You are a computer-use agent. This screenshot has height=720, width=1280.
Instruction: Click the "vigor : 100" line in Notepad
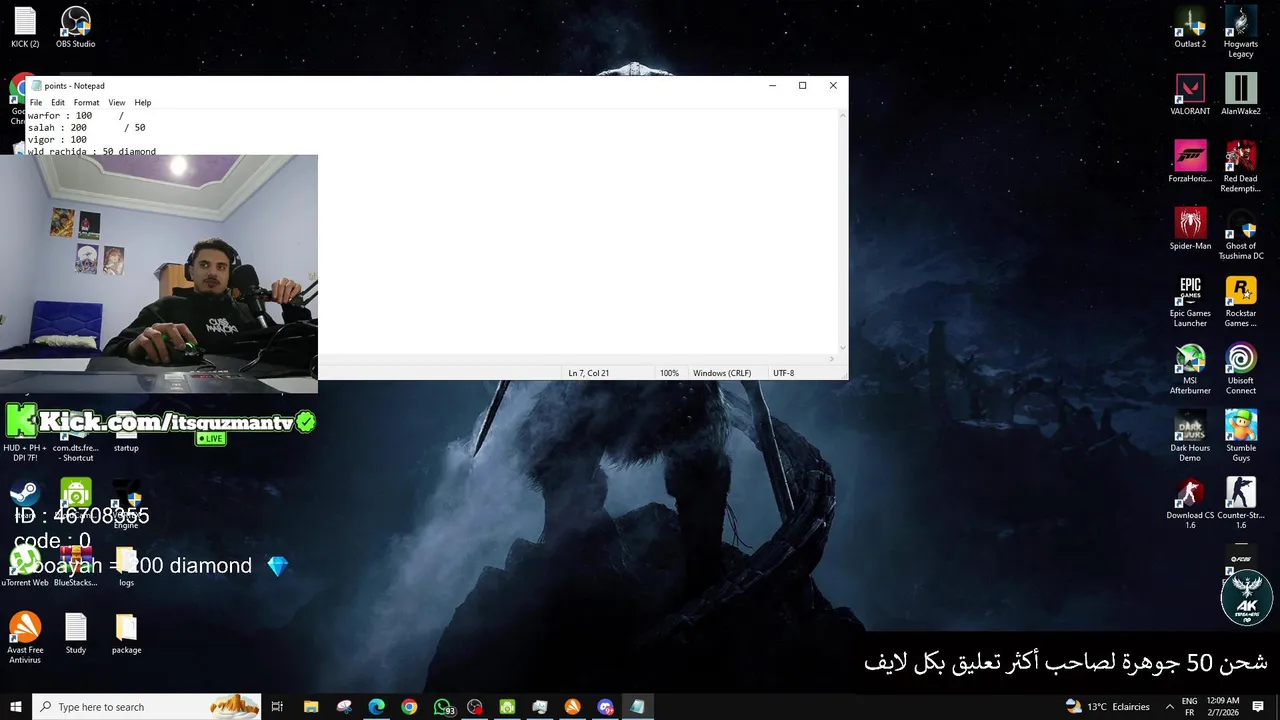pos(57,140)
